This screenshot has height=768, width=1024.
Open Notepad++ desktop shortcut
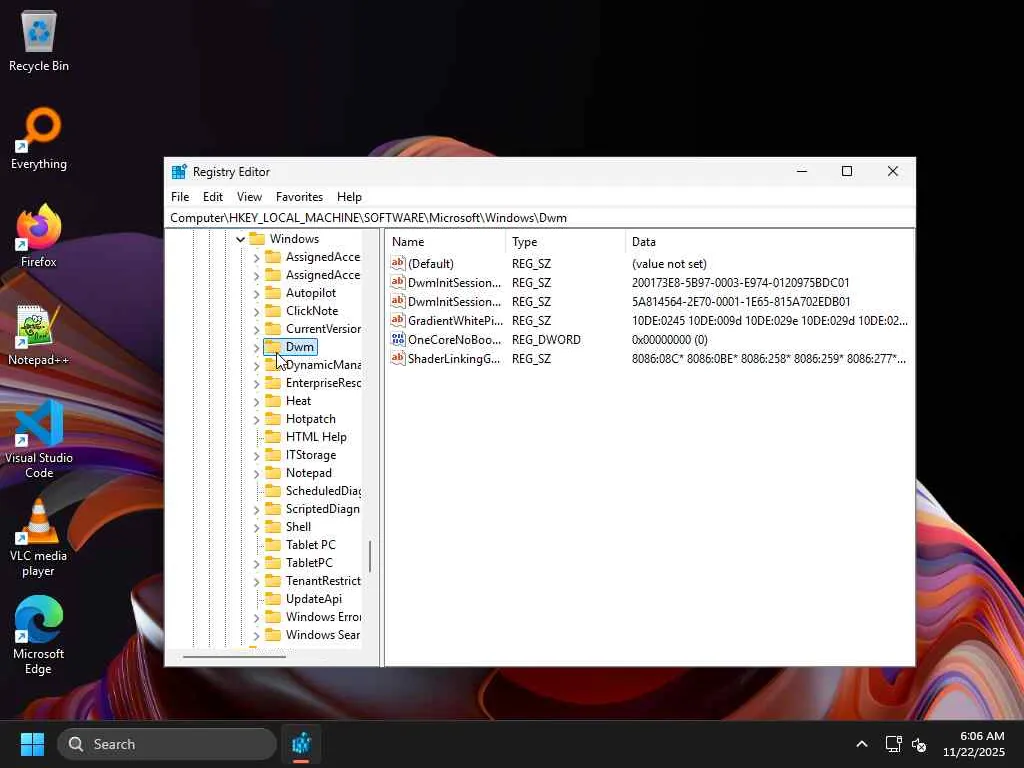coord(39,334)
